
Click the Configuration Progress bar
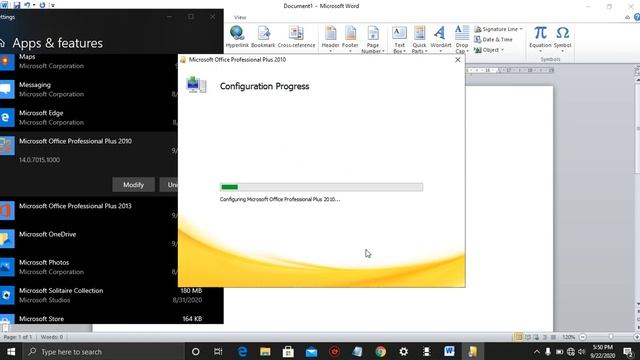point(321,187)
